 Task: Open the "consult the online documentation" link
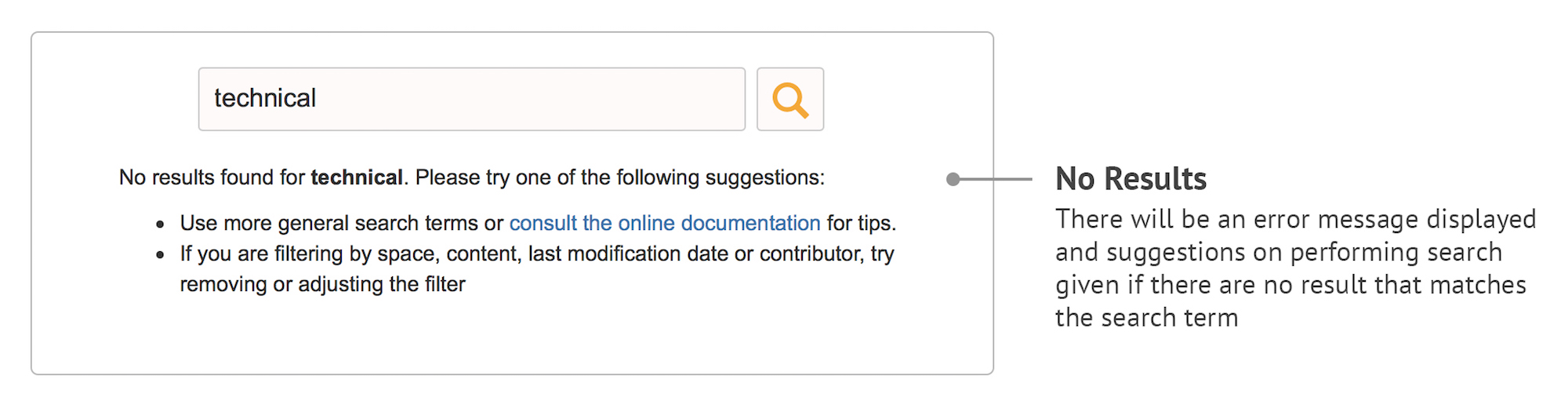(x=664, y=224)
